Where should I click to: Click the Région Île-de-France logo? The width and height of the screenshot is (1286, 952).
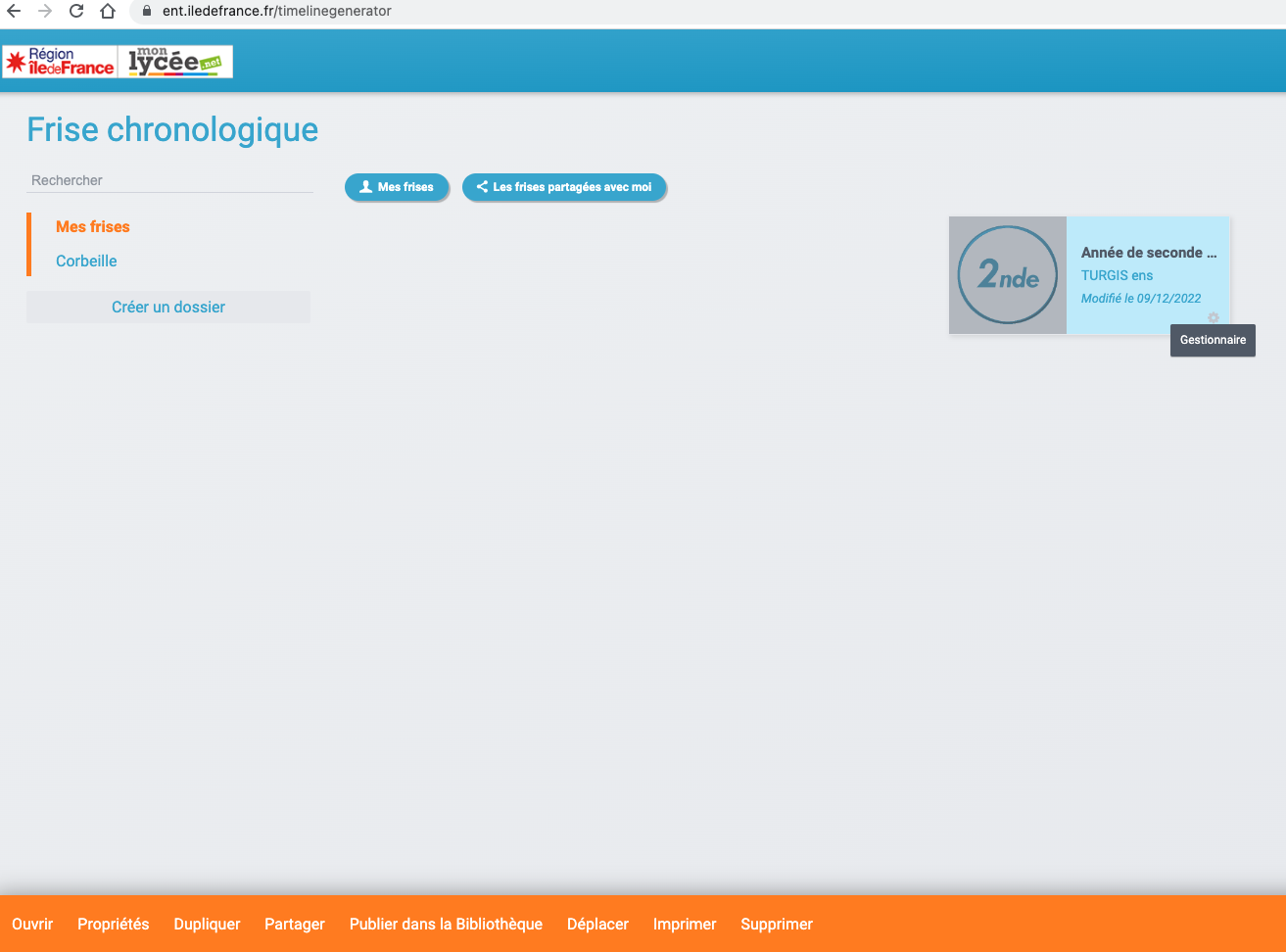click(60, 62)
